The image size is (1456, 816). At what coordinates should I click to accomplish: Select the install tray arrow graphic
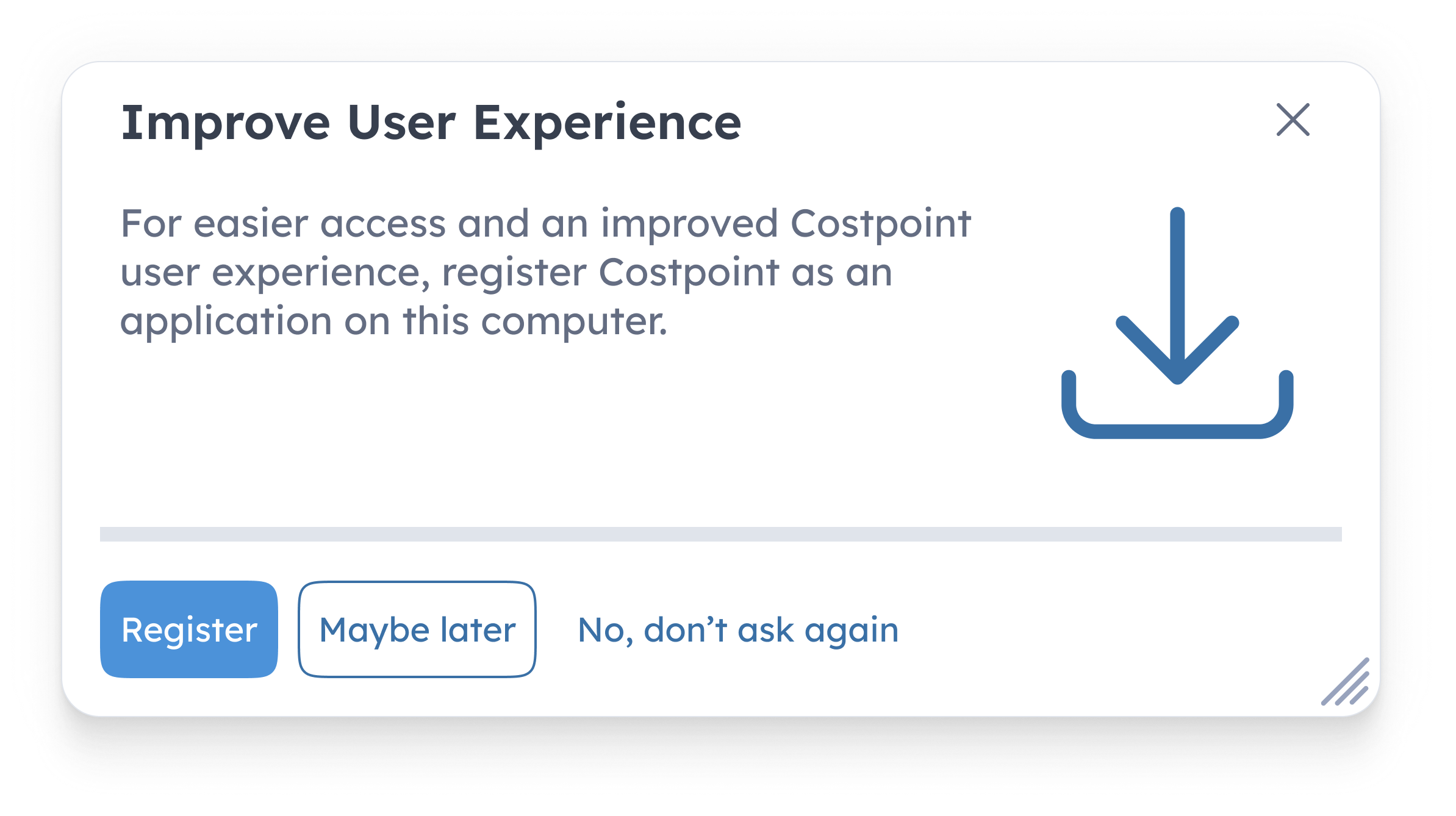(x=1177, y=322)
